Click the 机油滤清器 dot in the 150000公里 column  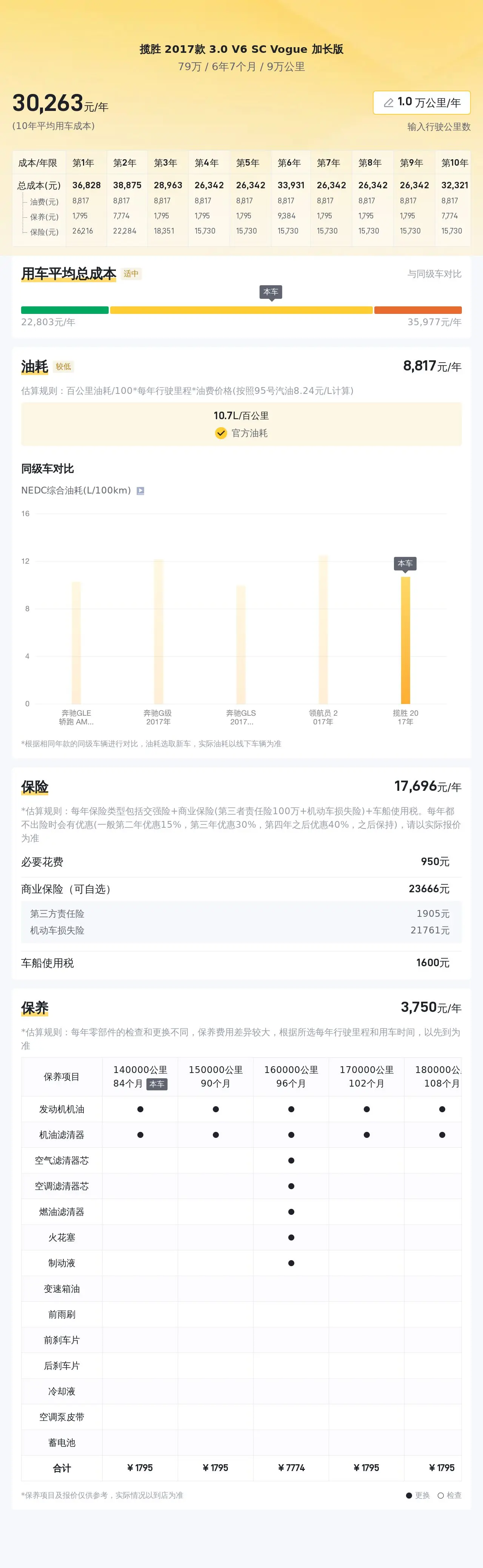[215, 1134]
